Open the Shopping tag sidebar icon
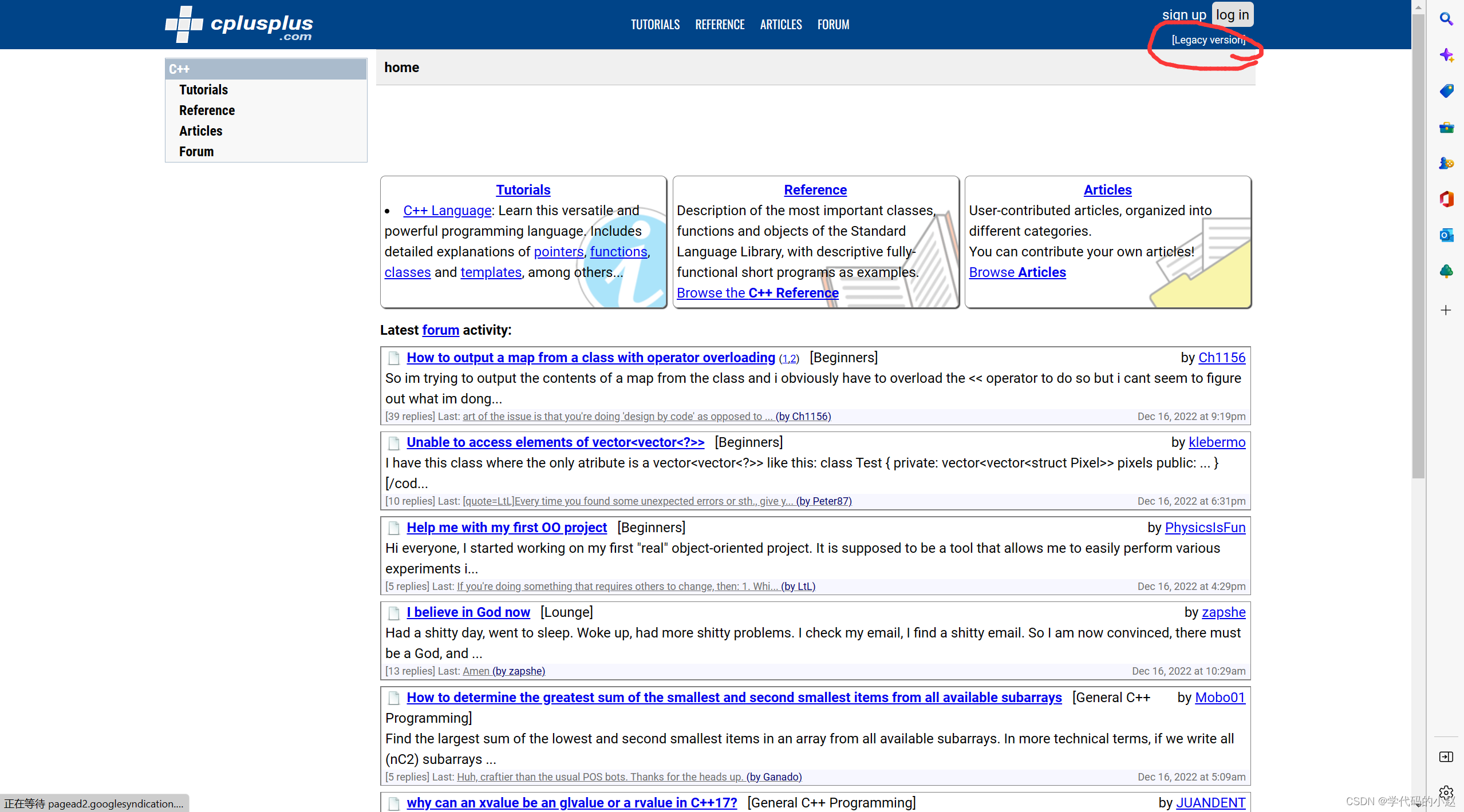Viewport: 1464px width, 812px height. pyautogui.click(x=1446, y=91)
